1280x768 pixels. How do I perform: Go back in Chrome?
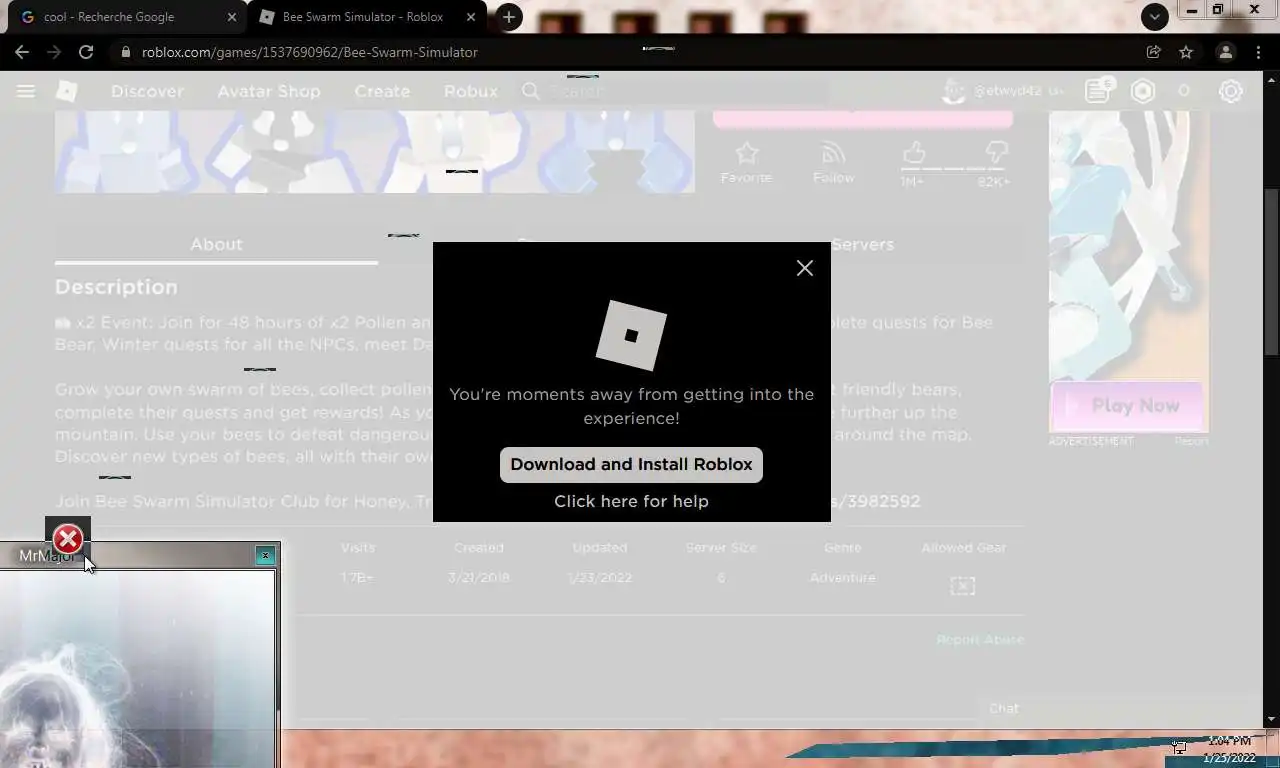(22, 52)
